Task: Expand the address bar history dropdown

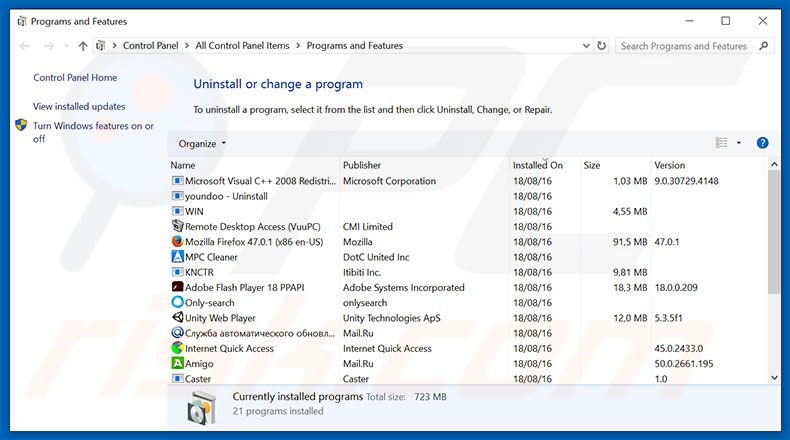Action: tap(586, 45)
